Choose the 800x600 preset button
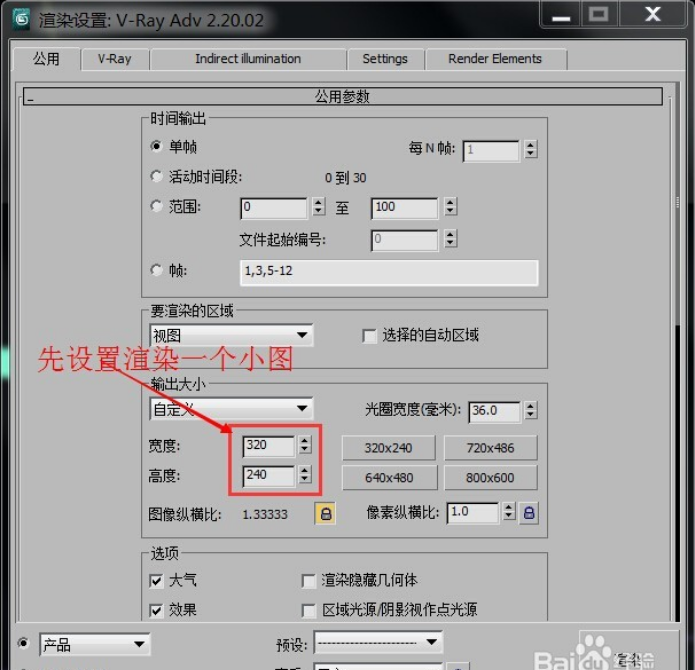The height and width of the screenshot is (670, 695). pyautogui.click(x=490, y=478)
